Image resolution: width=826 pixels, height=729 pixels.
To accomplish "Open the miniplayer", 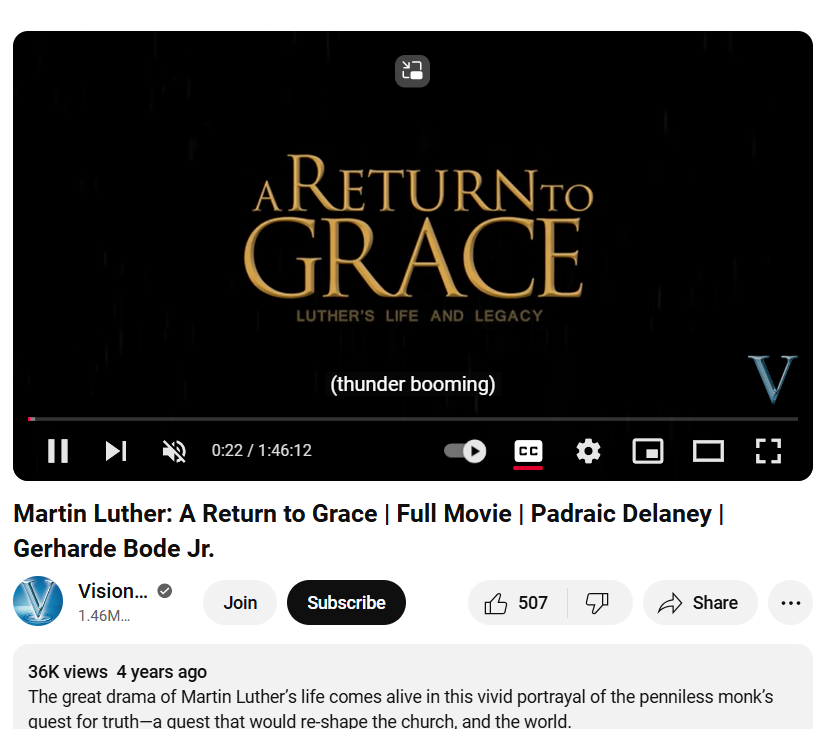I will pyautogui.click(x=647, y=451).
